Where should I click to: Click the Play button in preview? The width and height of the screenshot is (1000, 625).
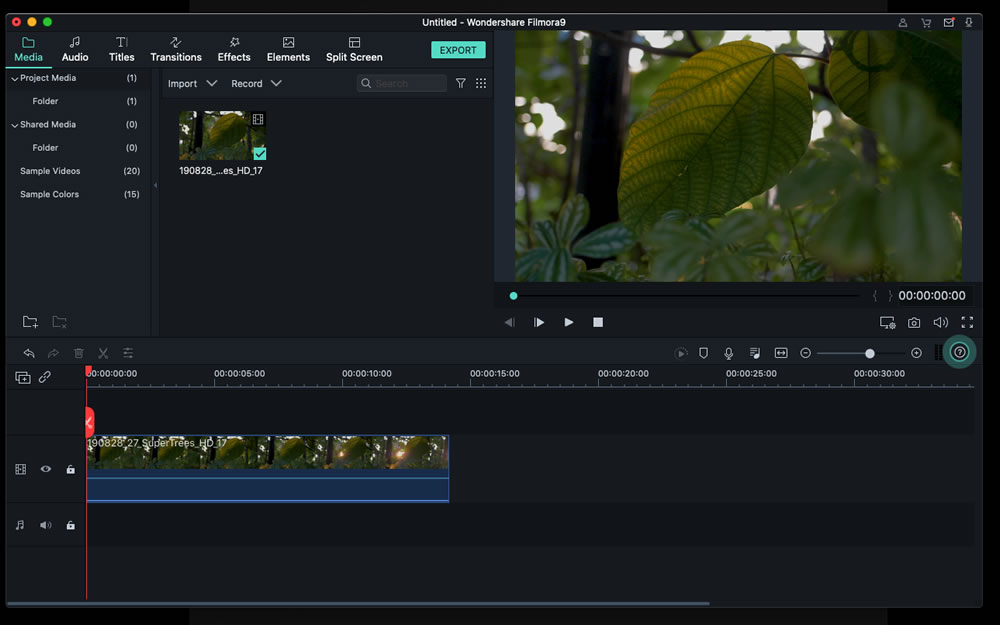tap(568, 322)
